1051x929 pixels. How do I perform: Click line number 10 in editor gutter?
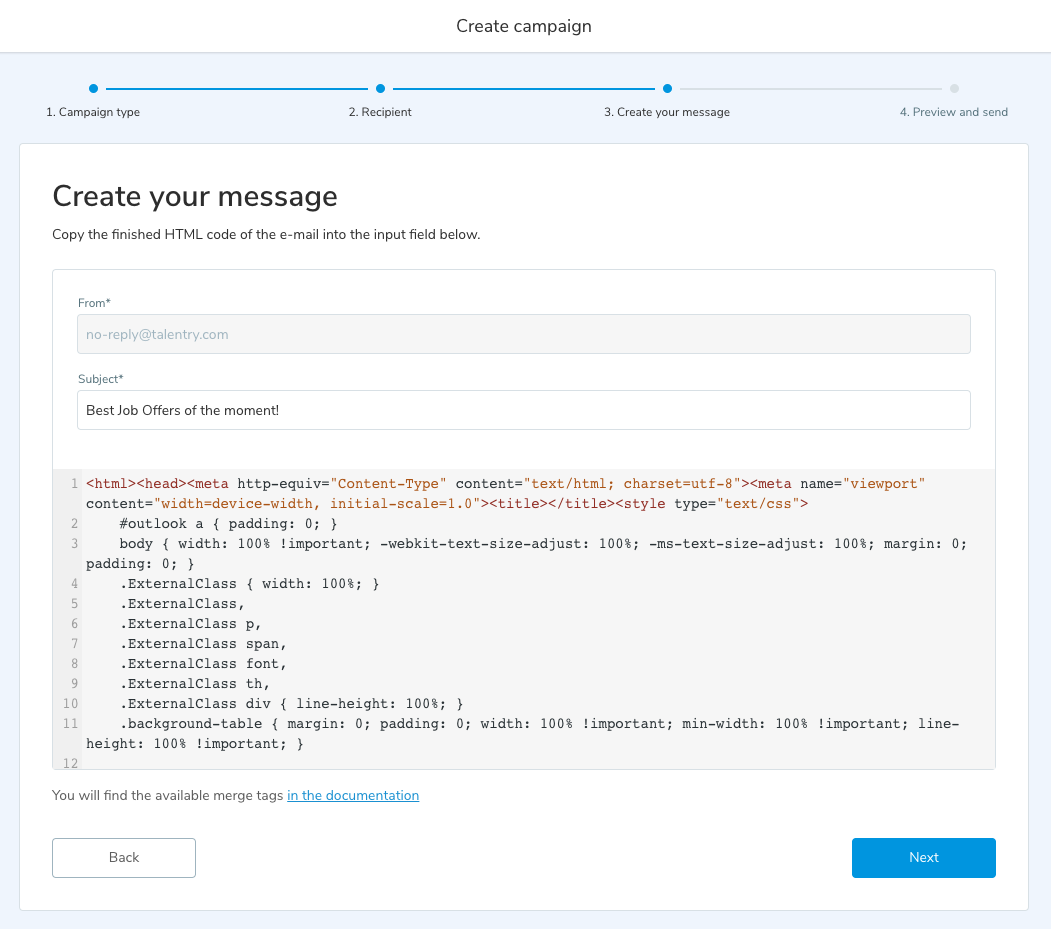70,704
